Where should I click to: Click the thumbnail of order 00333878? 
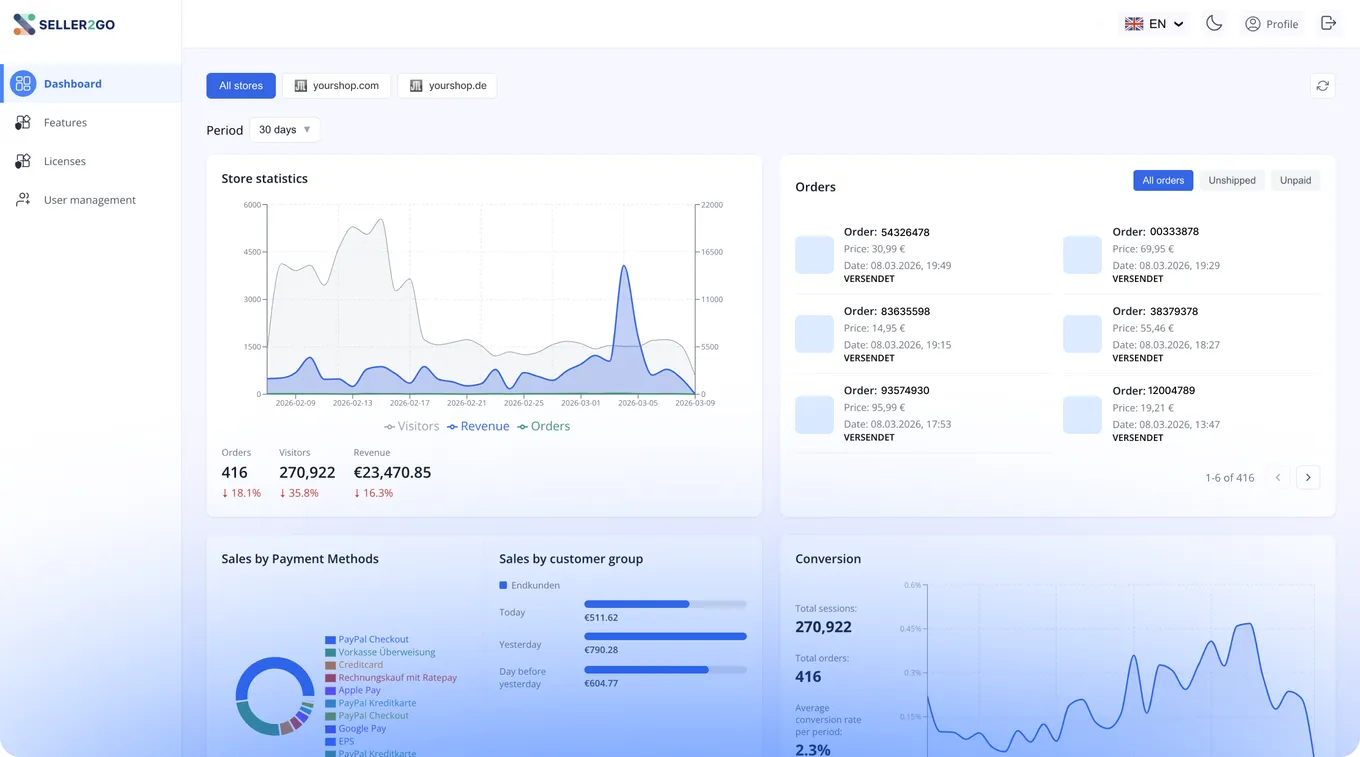pos(1082,255)
